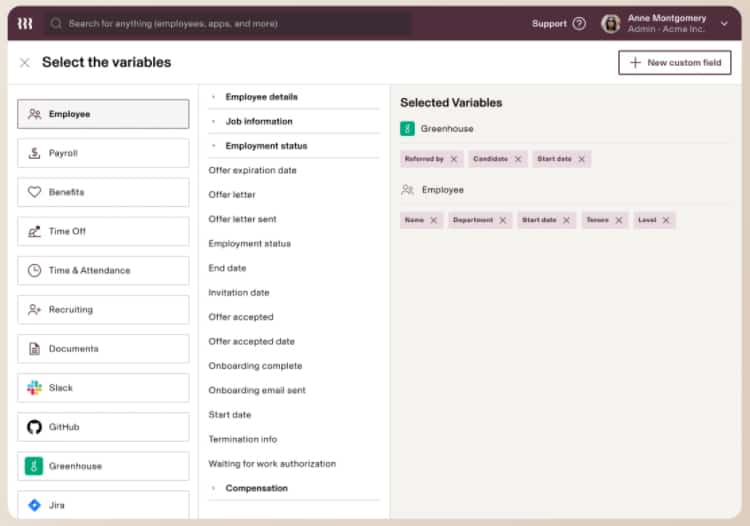Open the Support help icon

point(579,23)
